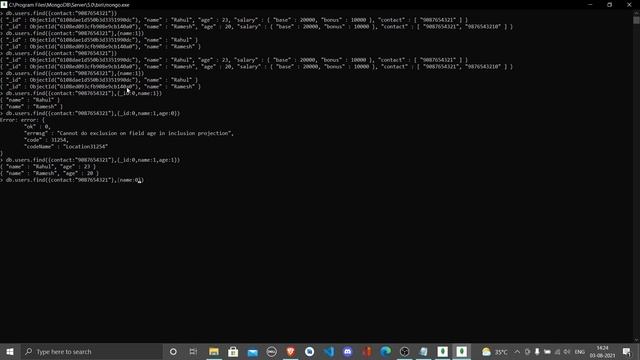
Task: Open the notification center
Action: pos(627,351)
